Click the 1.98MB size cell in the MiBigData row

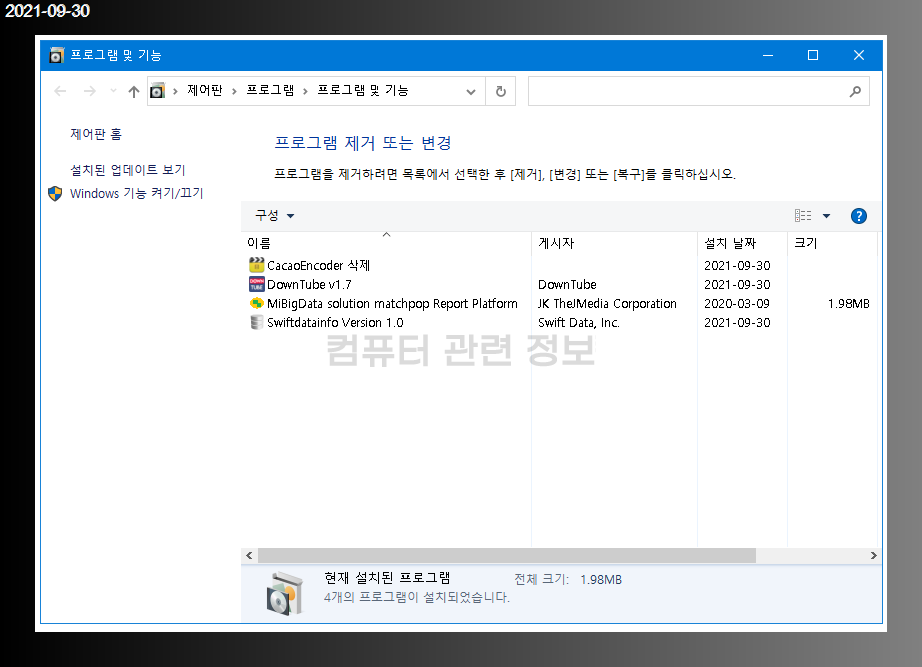tap(848, 304)
